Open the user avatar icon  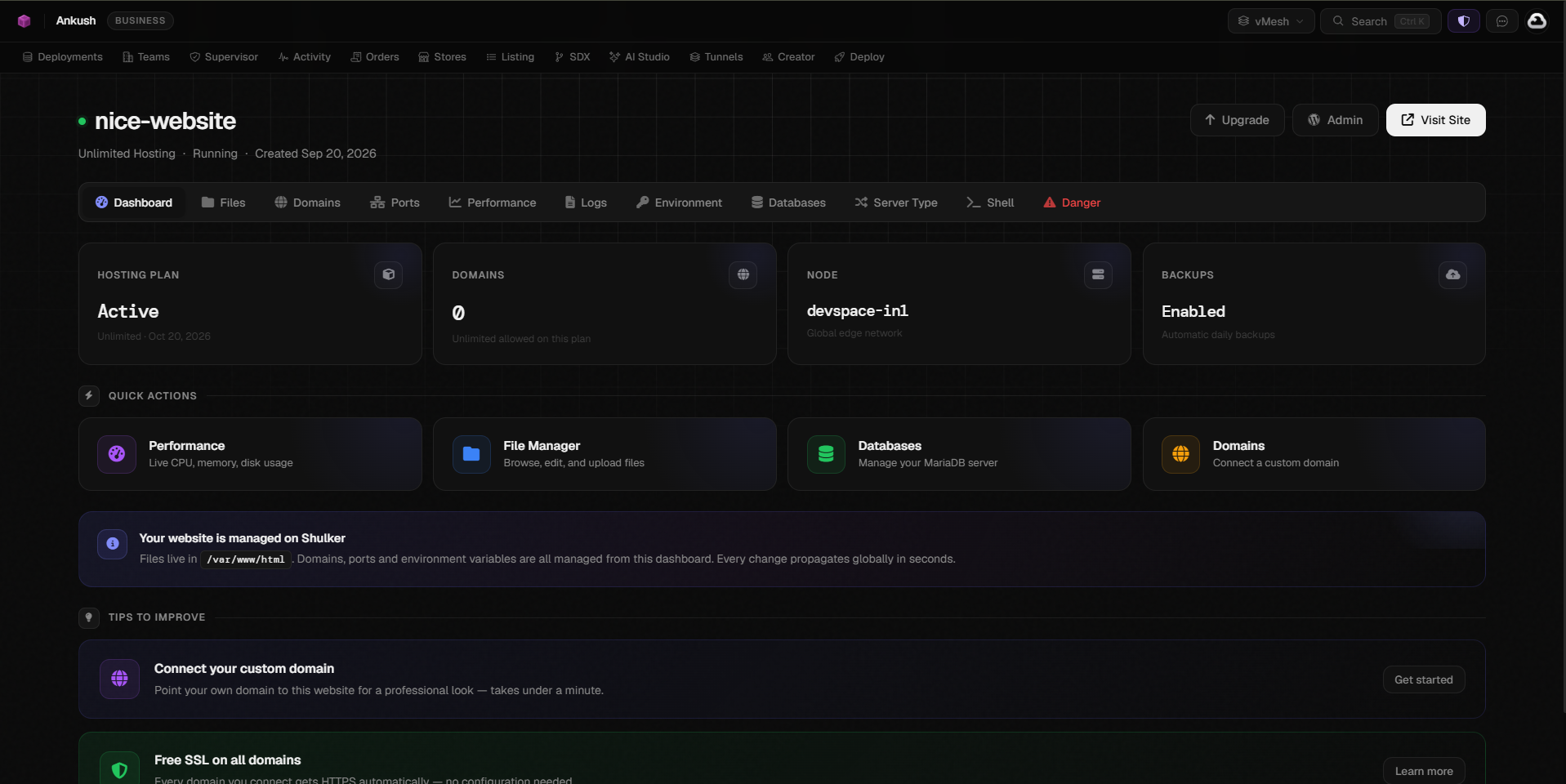[x=1537, y=21]
